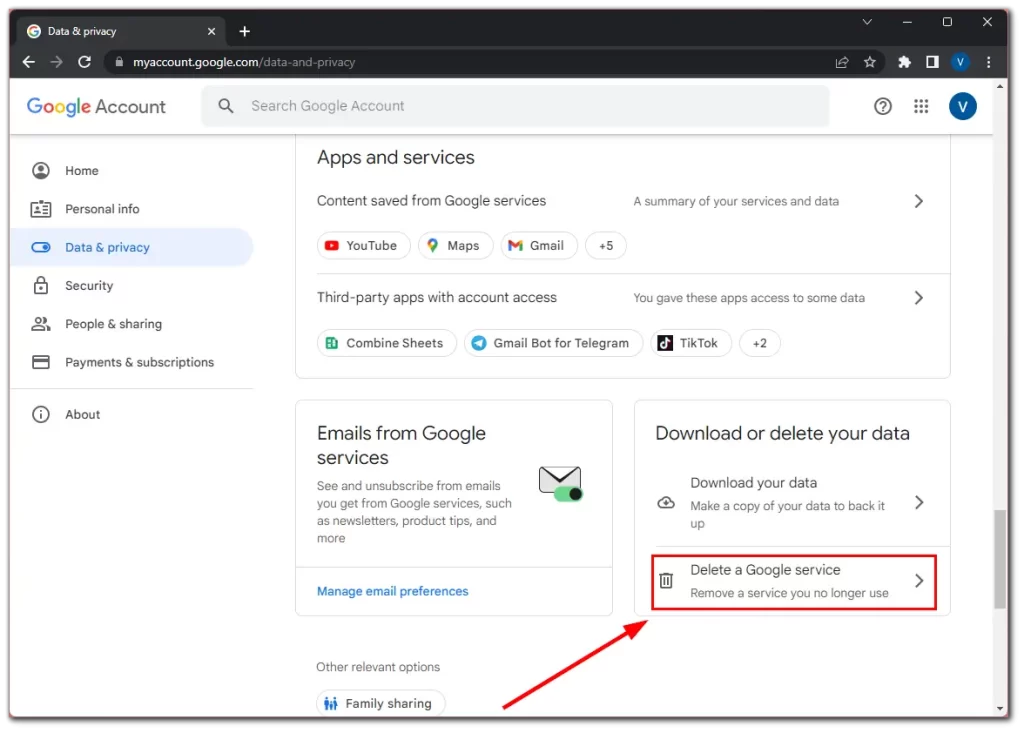Click the About info icon

point(40,415)
